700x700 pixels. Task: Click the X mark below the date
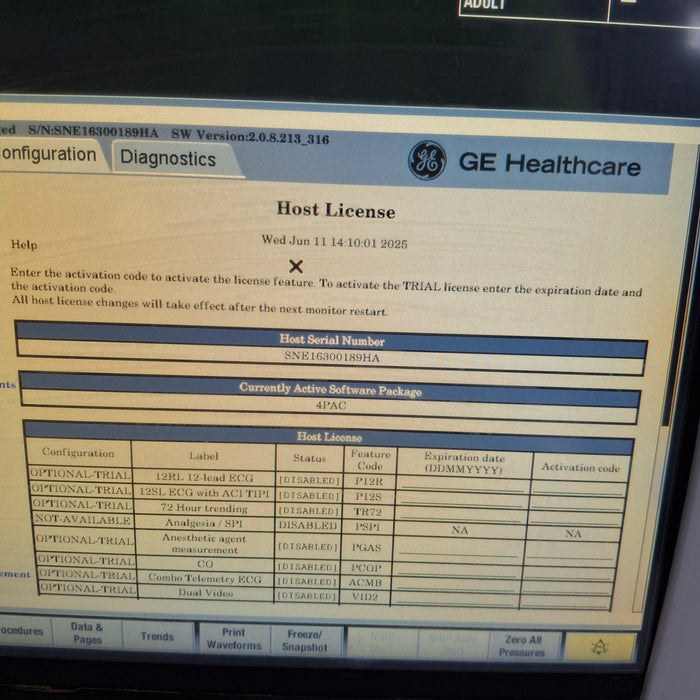296,267
